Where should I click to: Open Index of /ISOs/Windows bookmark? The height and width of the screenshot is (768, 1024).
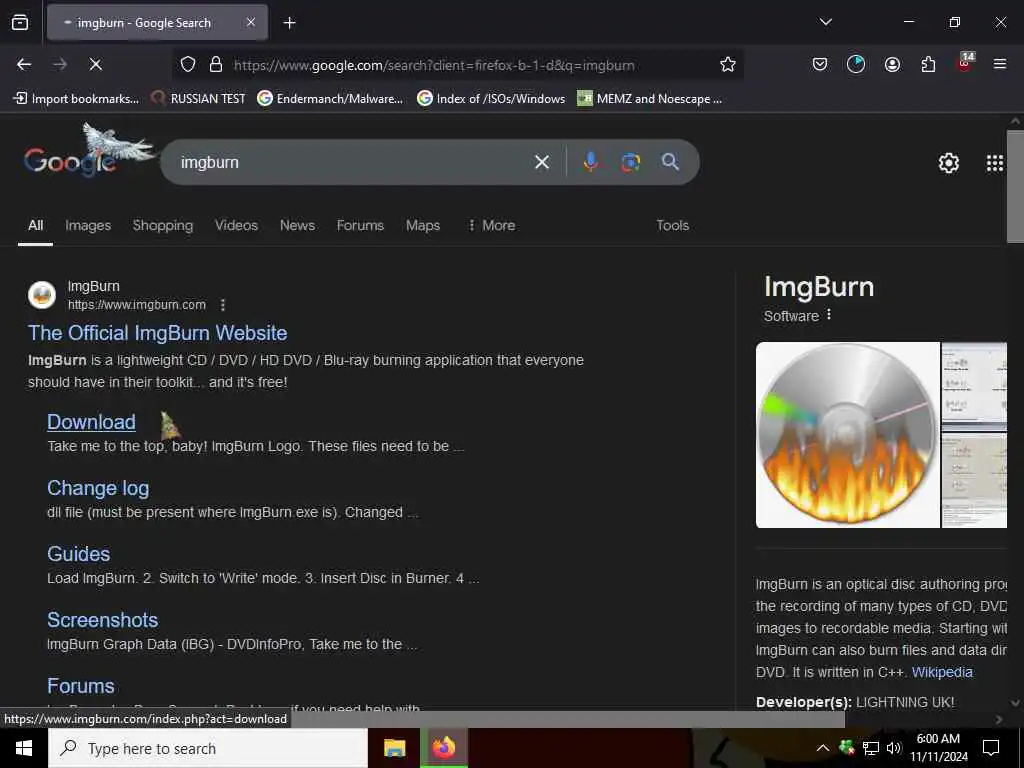[x=491, y=99]
